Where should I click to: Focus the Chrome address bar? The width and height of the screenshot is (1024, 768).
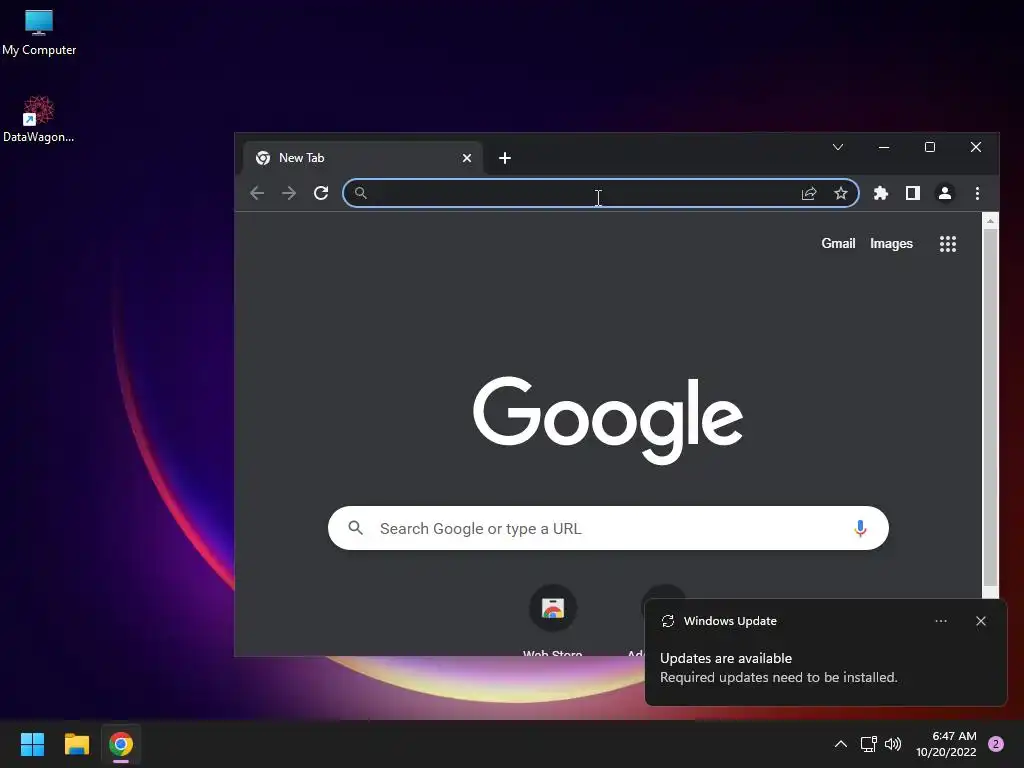point(601,193)
